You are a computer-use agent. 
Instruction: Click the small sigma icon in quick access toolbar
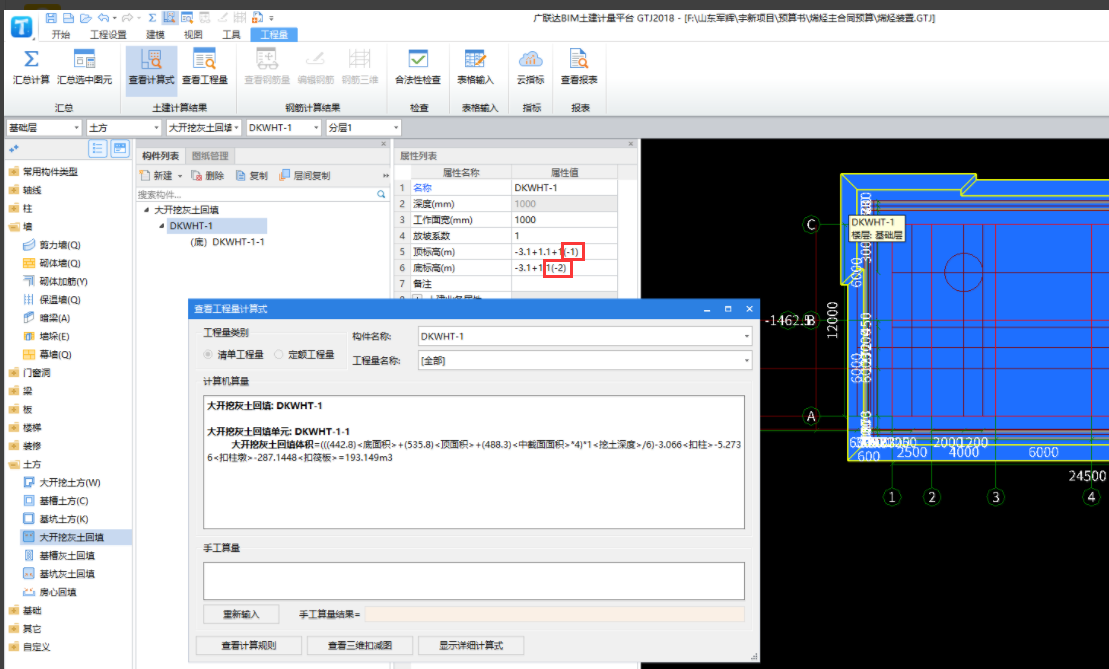(x=152, y=18)
